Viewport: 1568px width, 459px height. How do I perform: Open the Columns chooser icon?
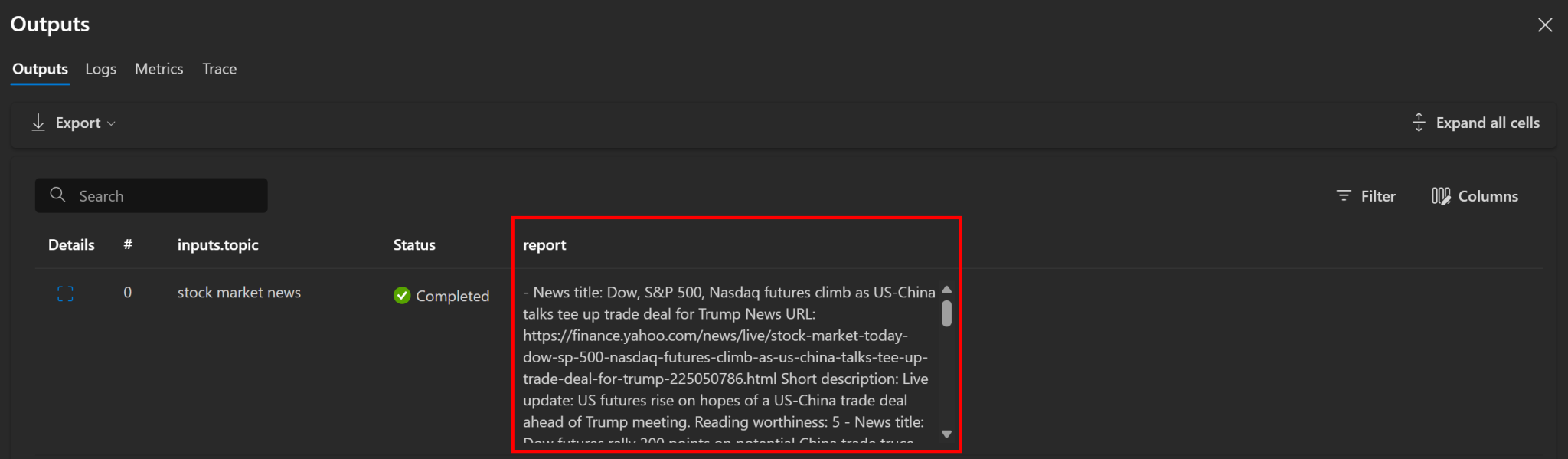coord(1440,196)
